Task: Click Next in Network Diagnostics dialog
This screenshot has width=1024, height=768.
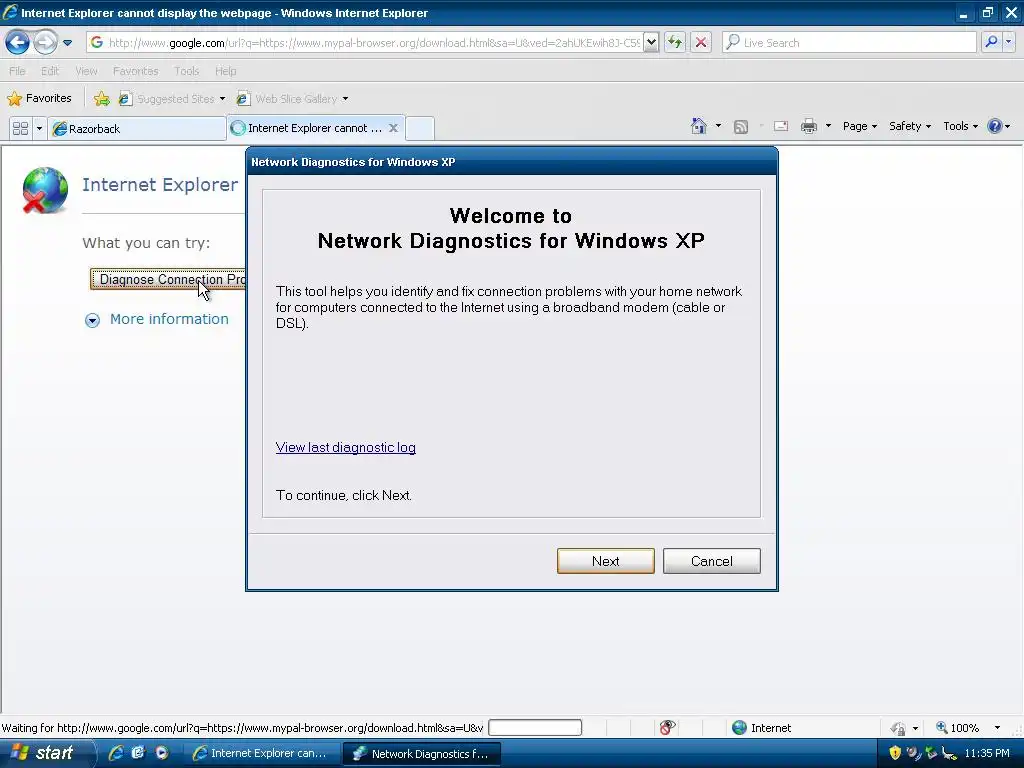Action: [605, 561]
